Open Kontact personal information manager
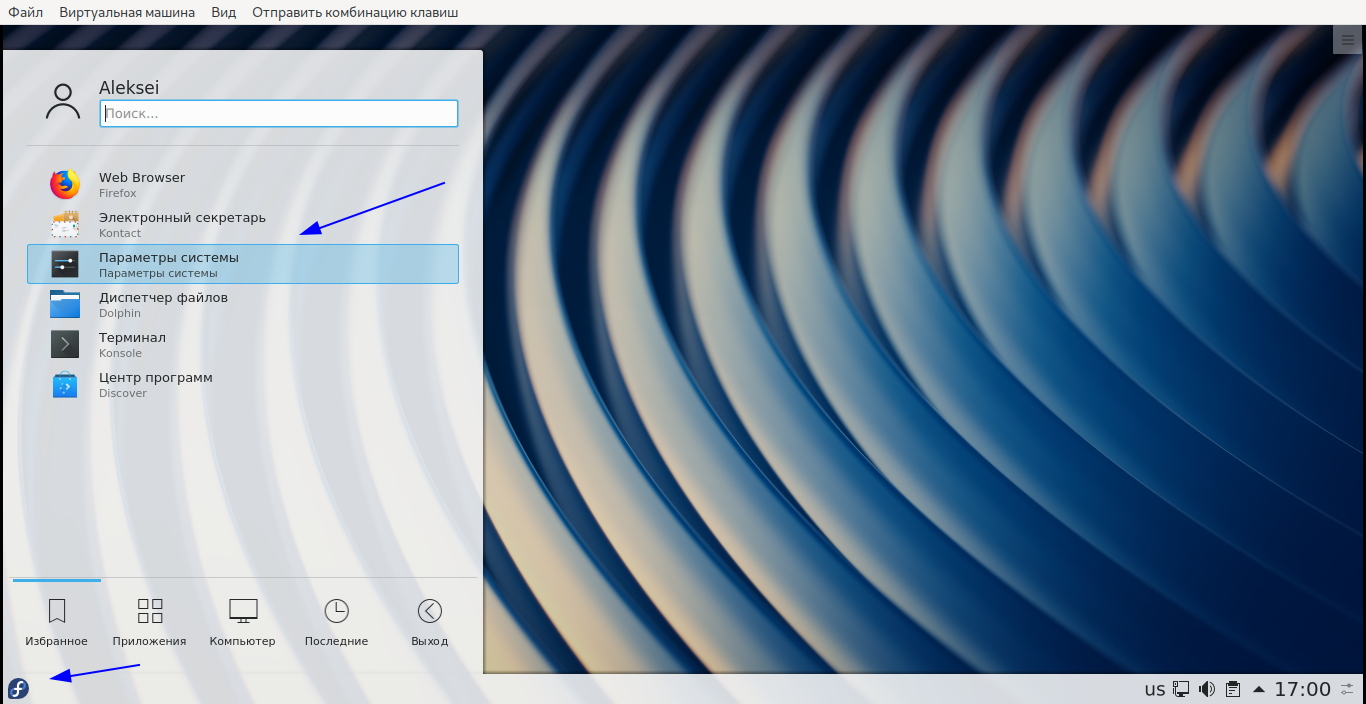This screenshot has width=1366, height=704. (x=182, y=224)
